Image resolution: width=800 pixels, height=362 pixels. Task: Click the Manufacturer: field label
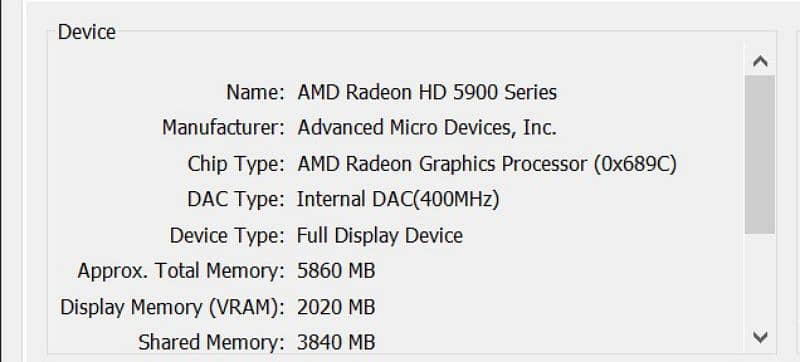pyautogui.click(x=223, y=128)
